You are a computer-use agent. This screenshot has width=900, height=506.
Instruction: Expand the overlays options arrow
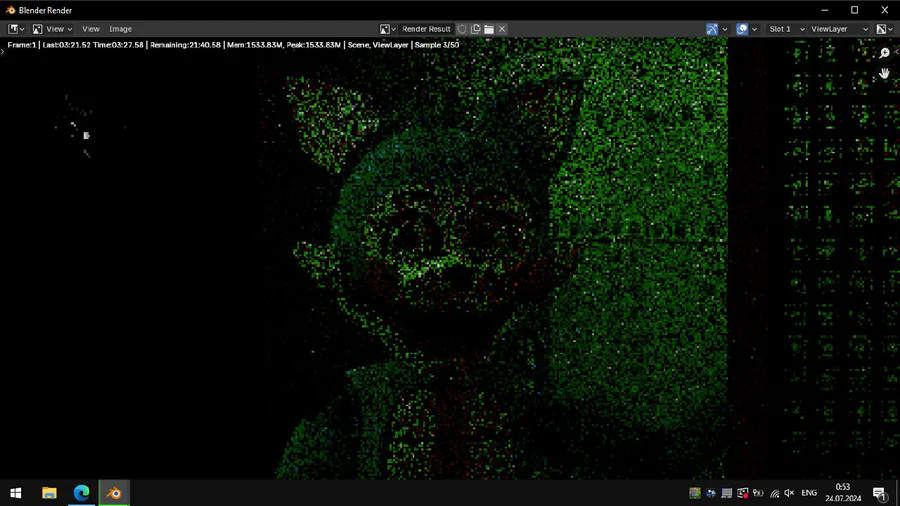point(755,29)
